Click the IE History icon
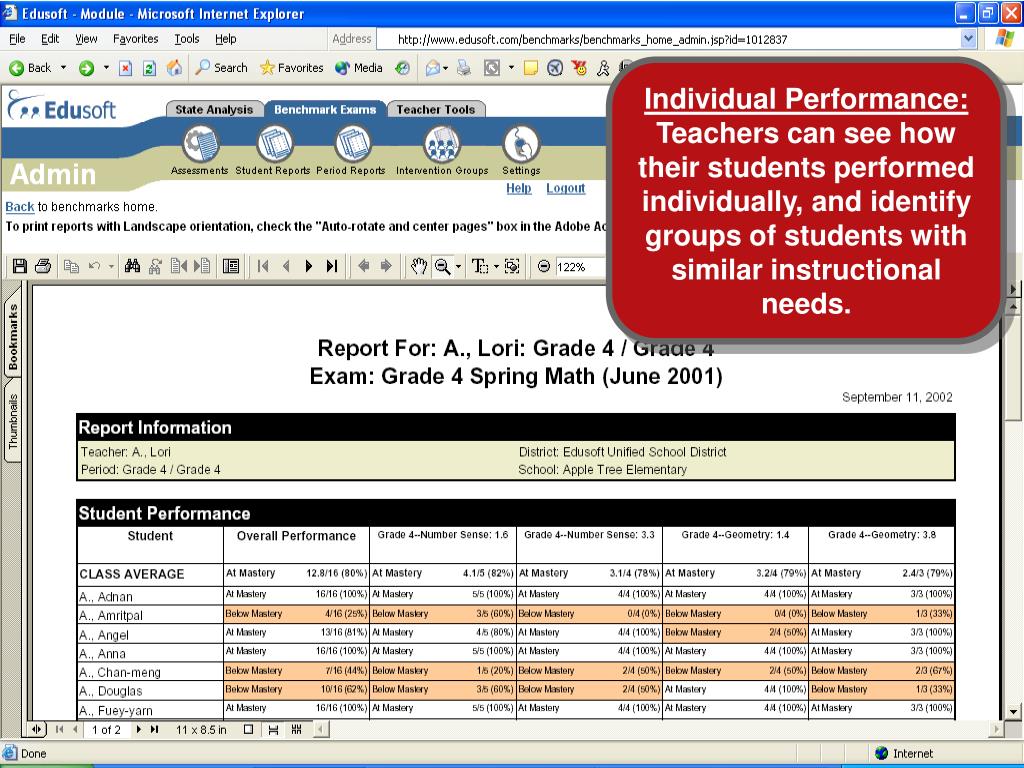The height and width of the screenshot is (768, 1024). click(403, 68)
